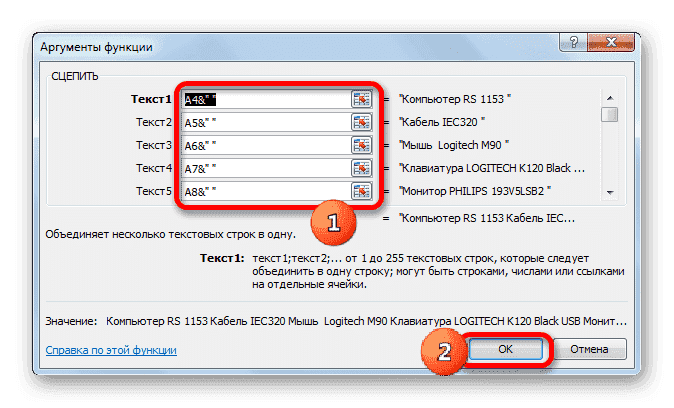
Task: Close the Аргументы функции dialog
Action: tap(611, 42)
